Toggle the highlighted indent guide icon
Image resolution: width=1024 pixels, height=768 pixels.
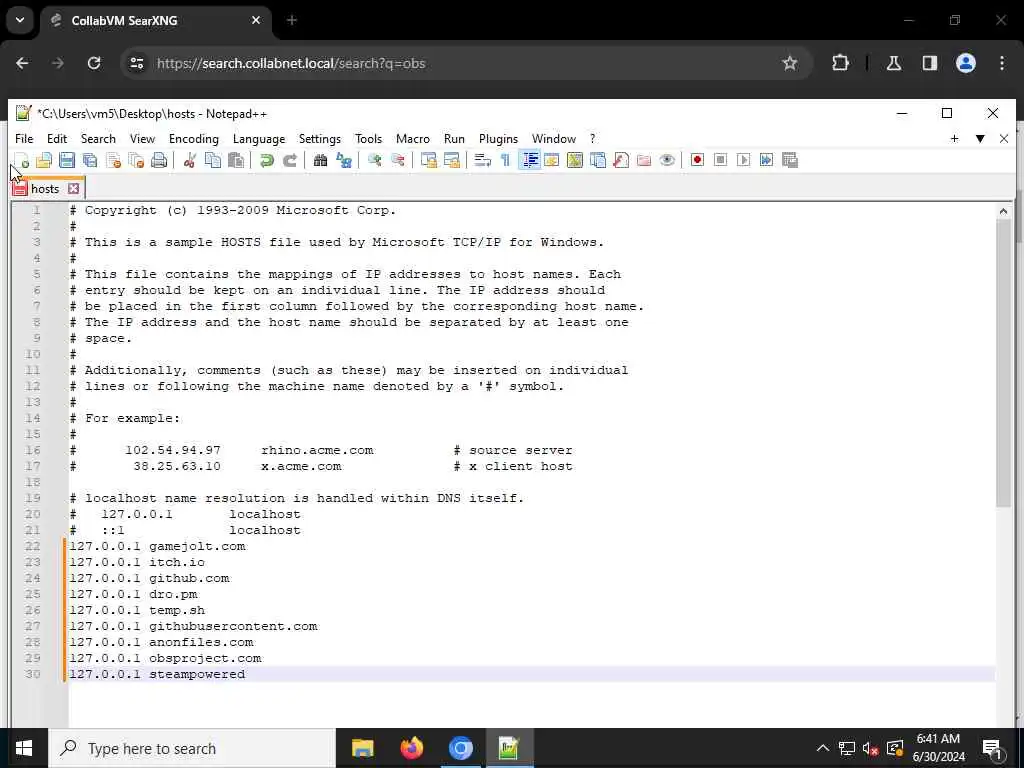529,160
